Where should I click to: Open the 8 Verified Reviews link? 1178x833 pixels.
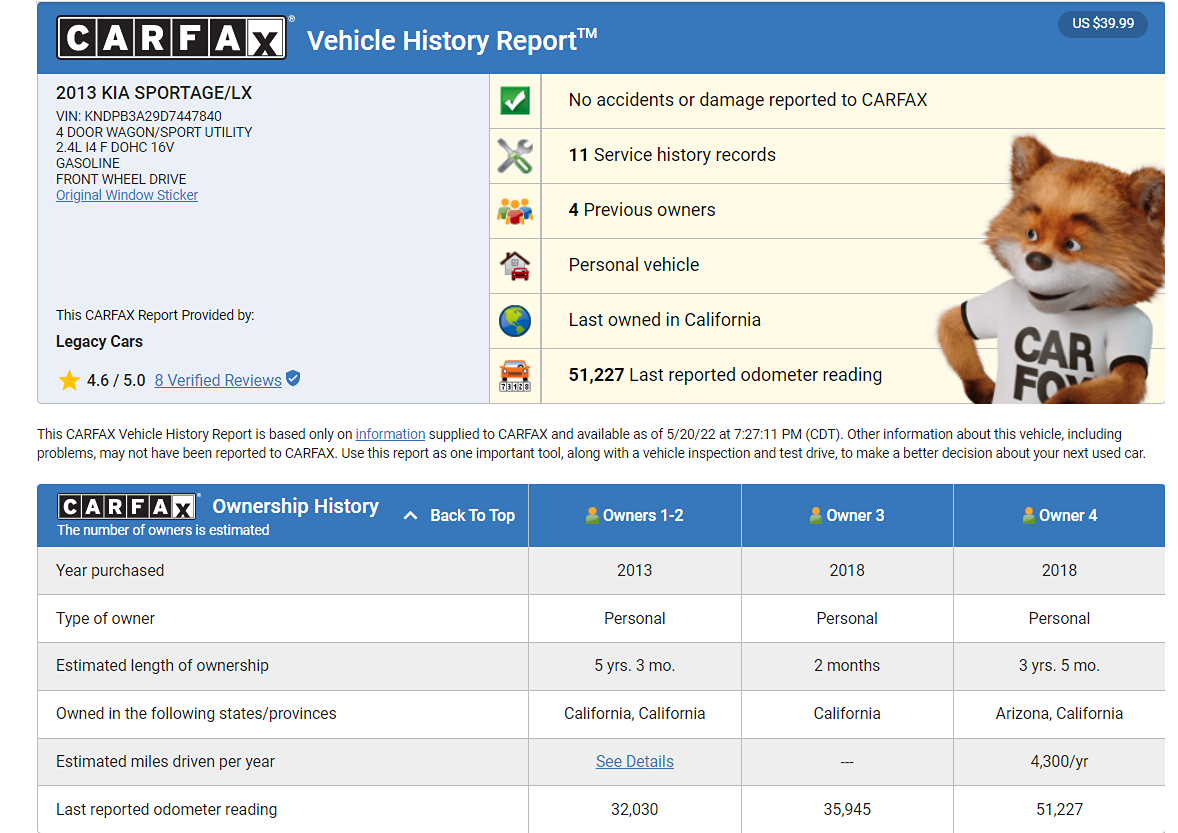click(x=218, y=380)
